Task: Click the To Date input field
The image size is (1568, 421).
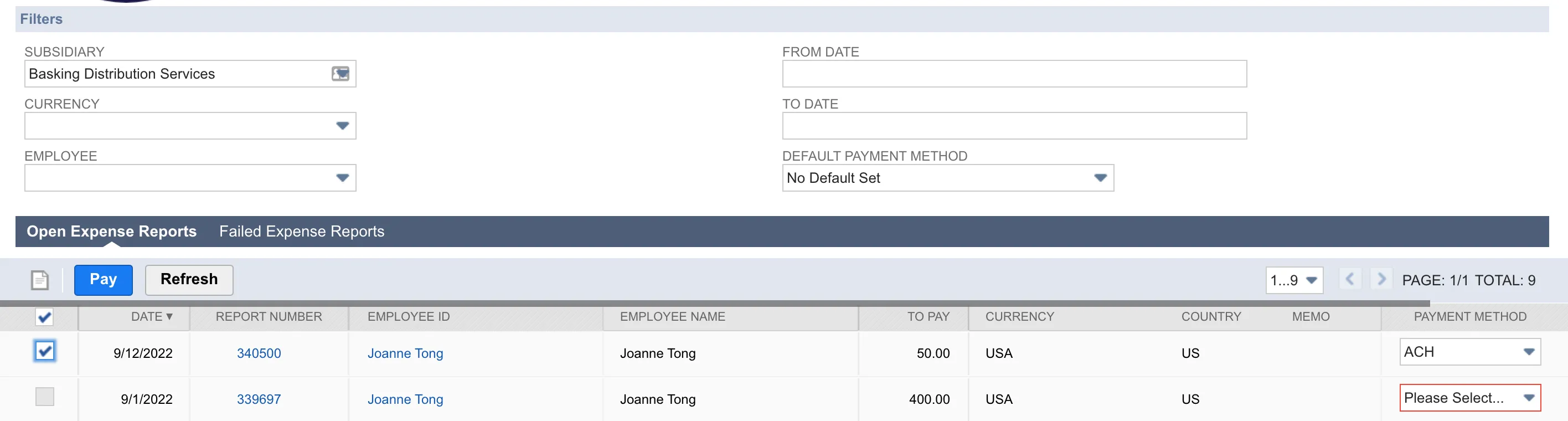Action: coord(1014,126)
